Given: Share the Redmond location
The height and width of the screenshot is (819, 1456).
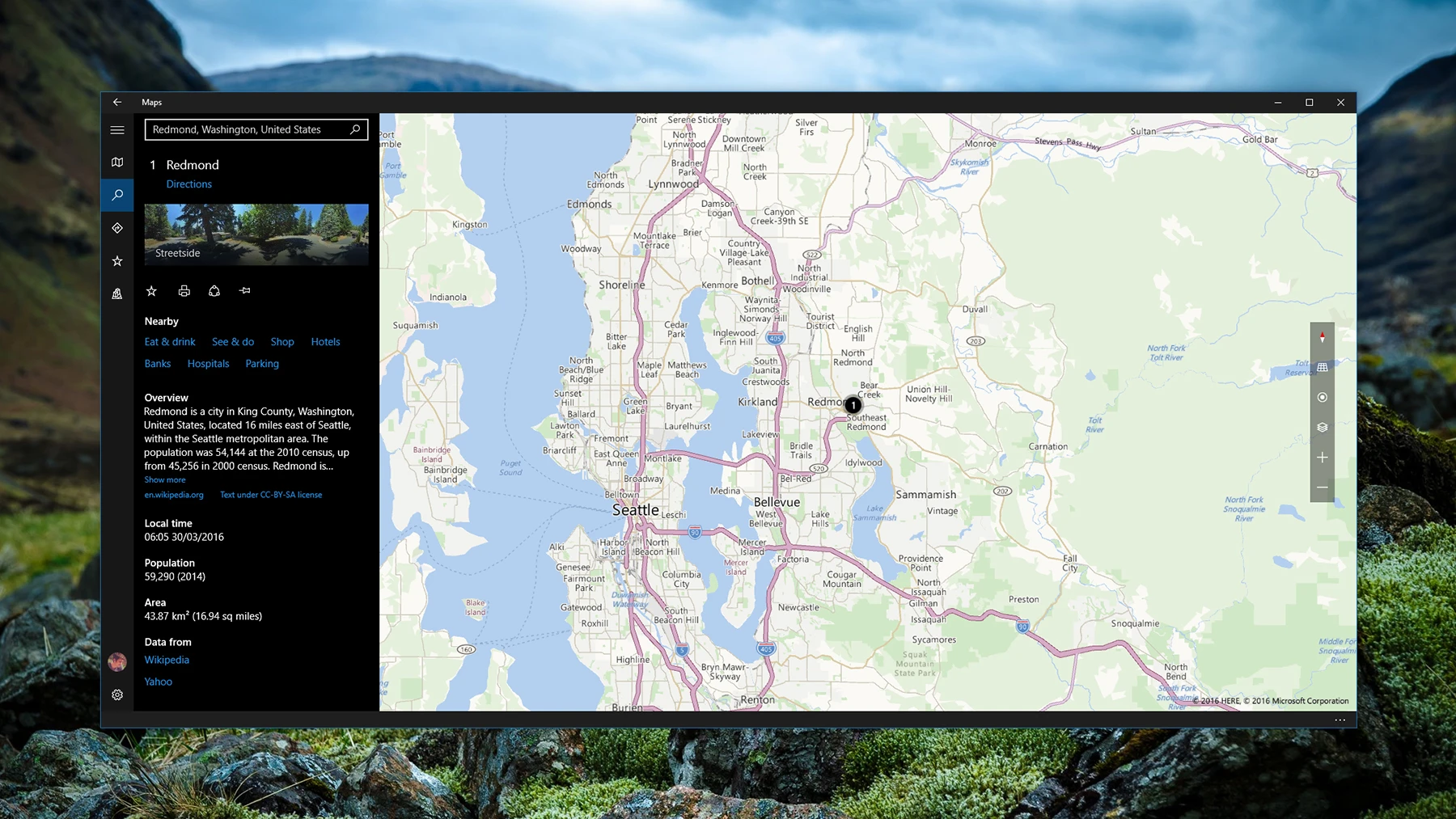Looking at the screenshot, I should click(214, 291).
